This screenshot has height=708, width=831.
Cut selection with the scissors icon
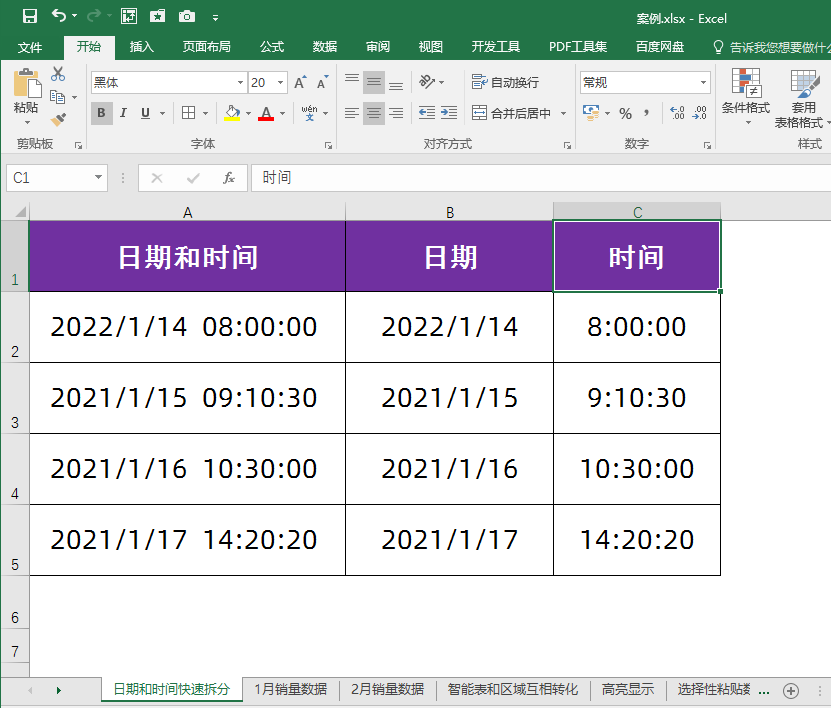coord(58,74)
